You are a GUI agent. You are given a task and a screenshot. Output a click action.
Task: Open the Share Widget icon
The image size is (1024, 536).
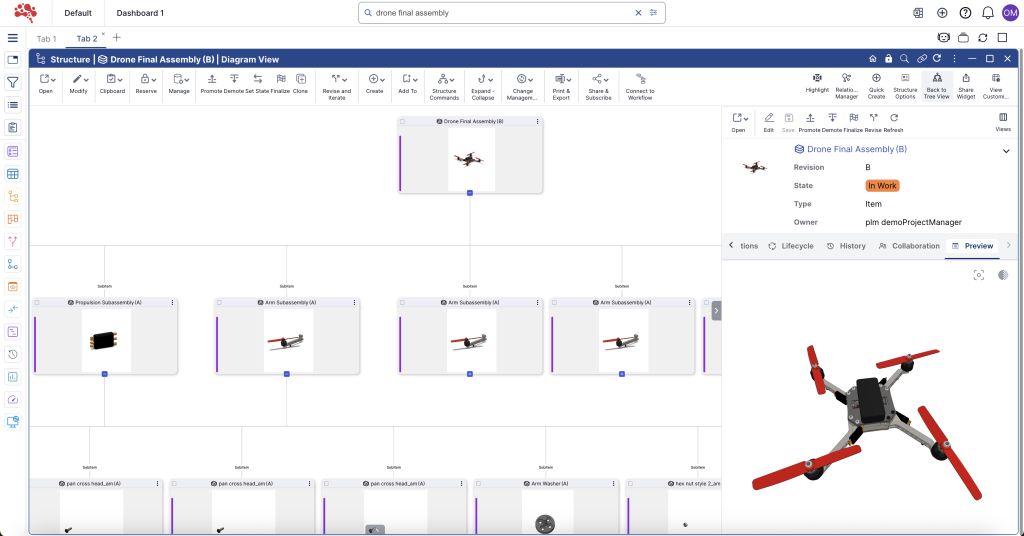pyautogui.click(x=966, y=78)
